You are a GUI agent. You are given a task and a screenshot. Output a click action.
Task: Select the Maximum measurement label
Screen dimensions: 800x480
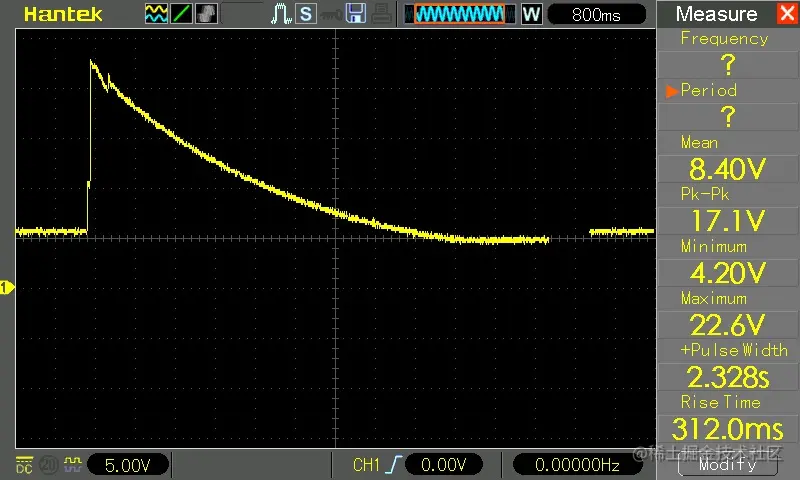click(x=714, y=298)
